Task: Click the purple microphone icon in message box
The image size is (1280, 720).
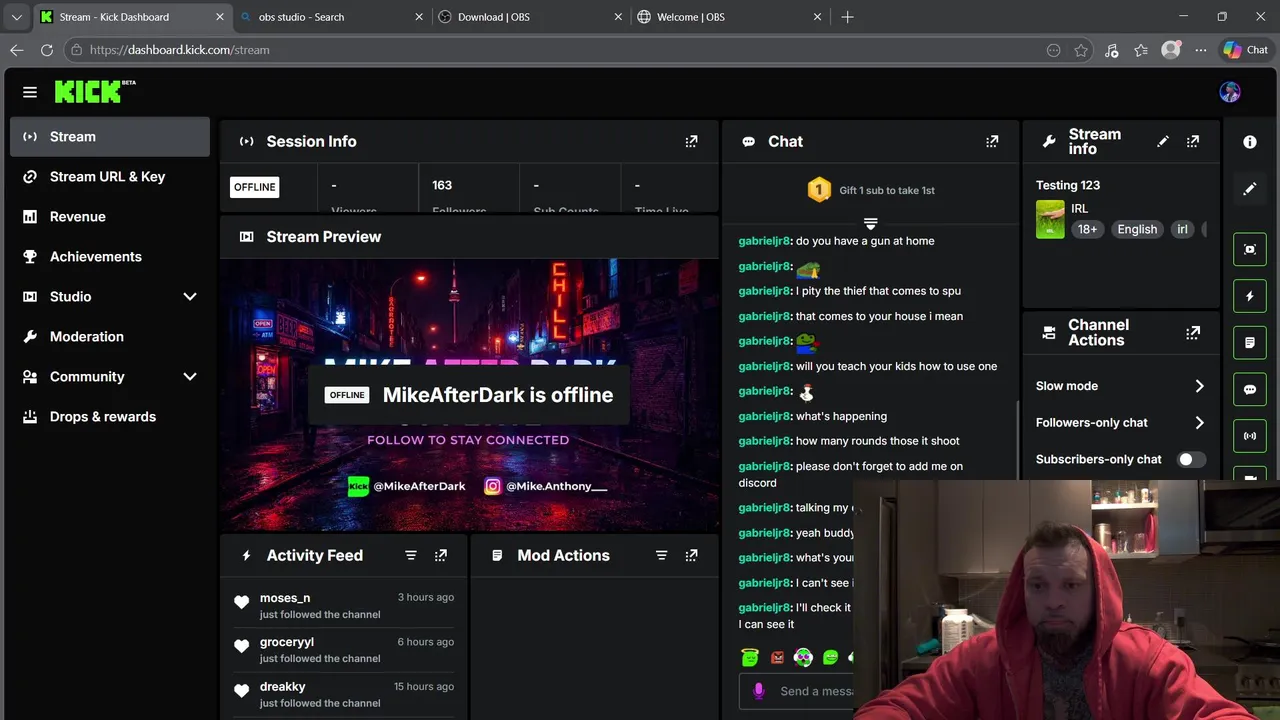Action: (x=759, y=691)
